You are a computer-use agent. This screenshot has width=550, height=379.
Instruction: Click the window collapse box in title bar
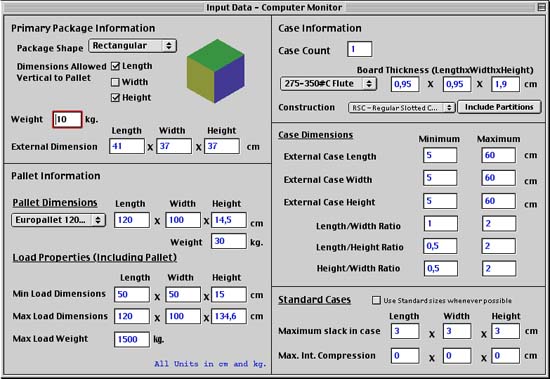coord(542,7)
